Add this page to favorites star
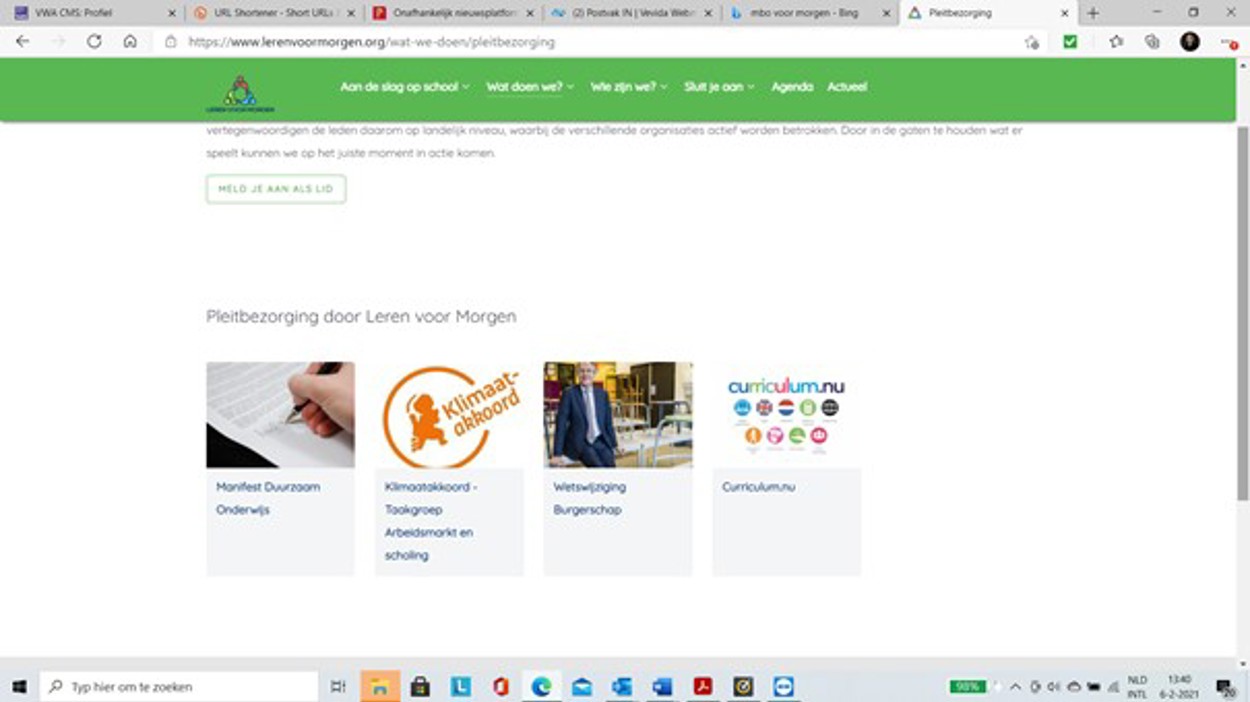 point(1031,42)
